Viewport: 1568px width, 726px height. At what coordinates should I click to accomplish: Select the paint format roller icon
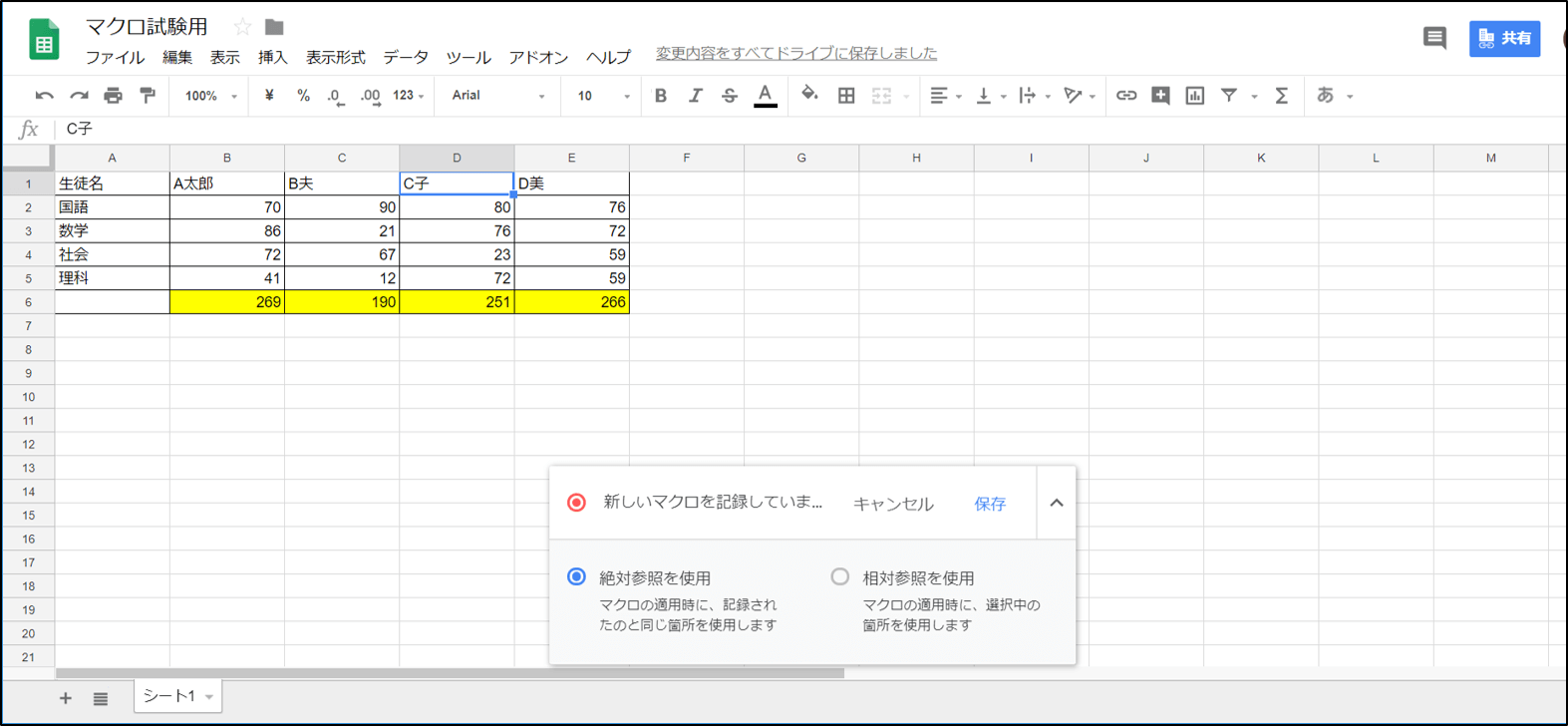tap(148, 96)
